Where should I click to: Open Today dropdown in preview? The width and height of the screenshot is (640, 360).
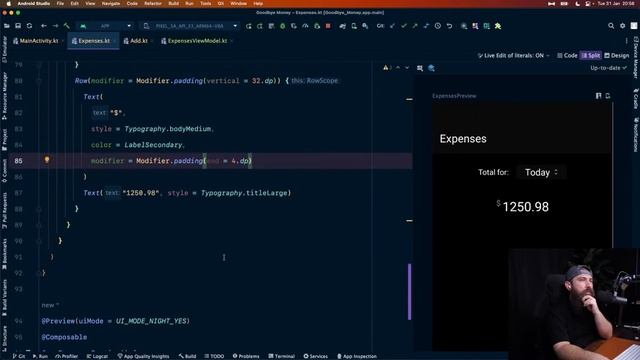pyautogui.click(x=541, y=172)
